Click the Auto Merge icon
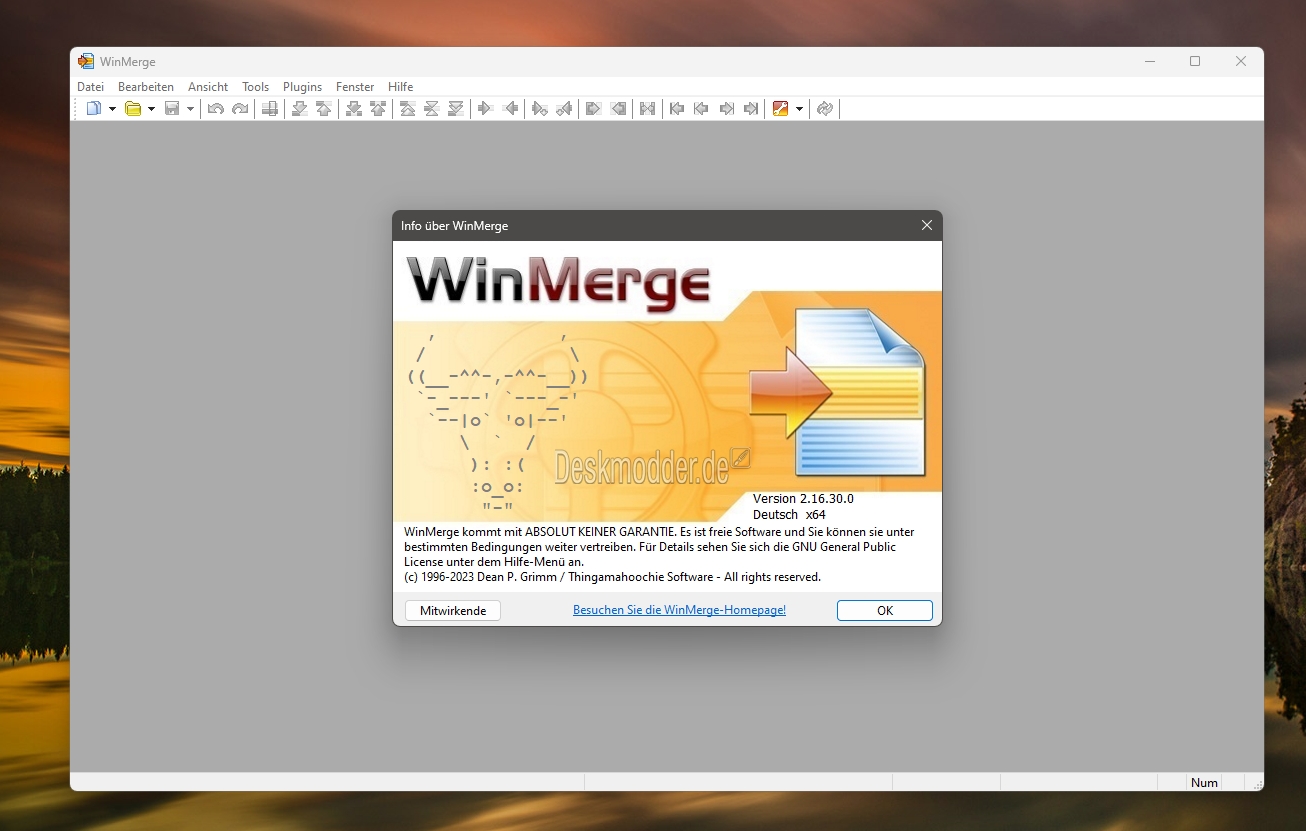This screenshot has height=831, width=1306. coord(647,108)
